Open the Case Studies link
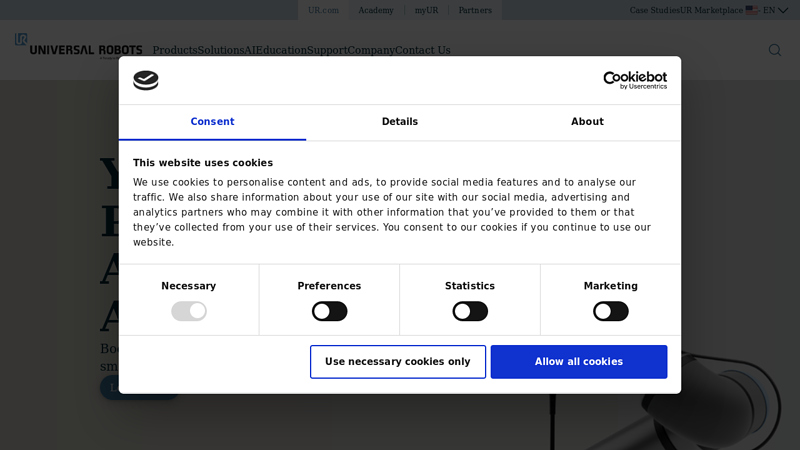 [x=655, y=10]
